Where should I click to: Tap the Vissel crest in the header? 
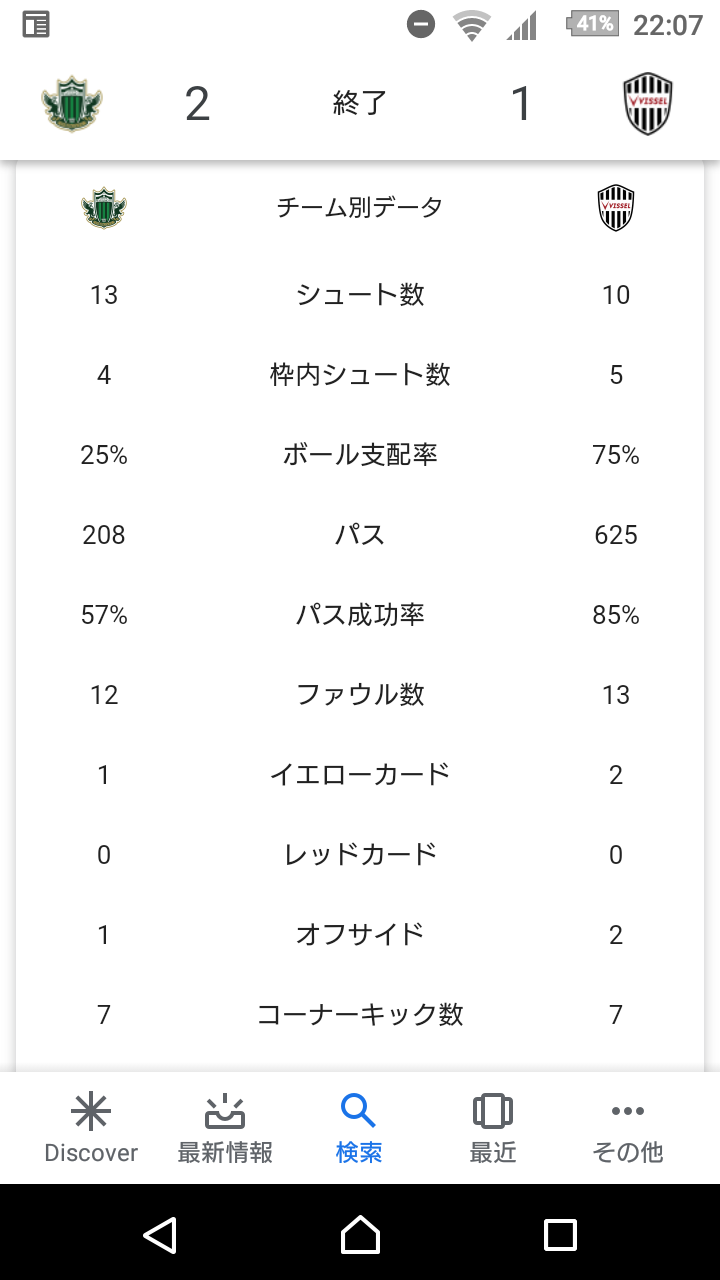pyautogui.click(x=647, y=104)
